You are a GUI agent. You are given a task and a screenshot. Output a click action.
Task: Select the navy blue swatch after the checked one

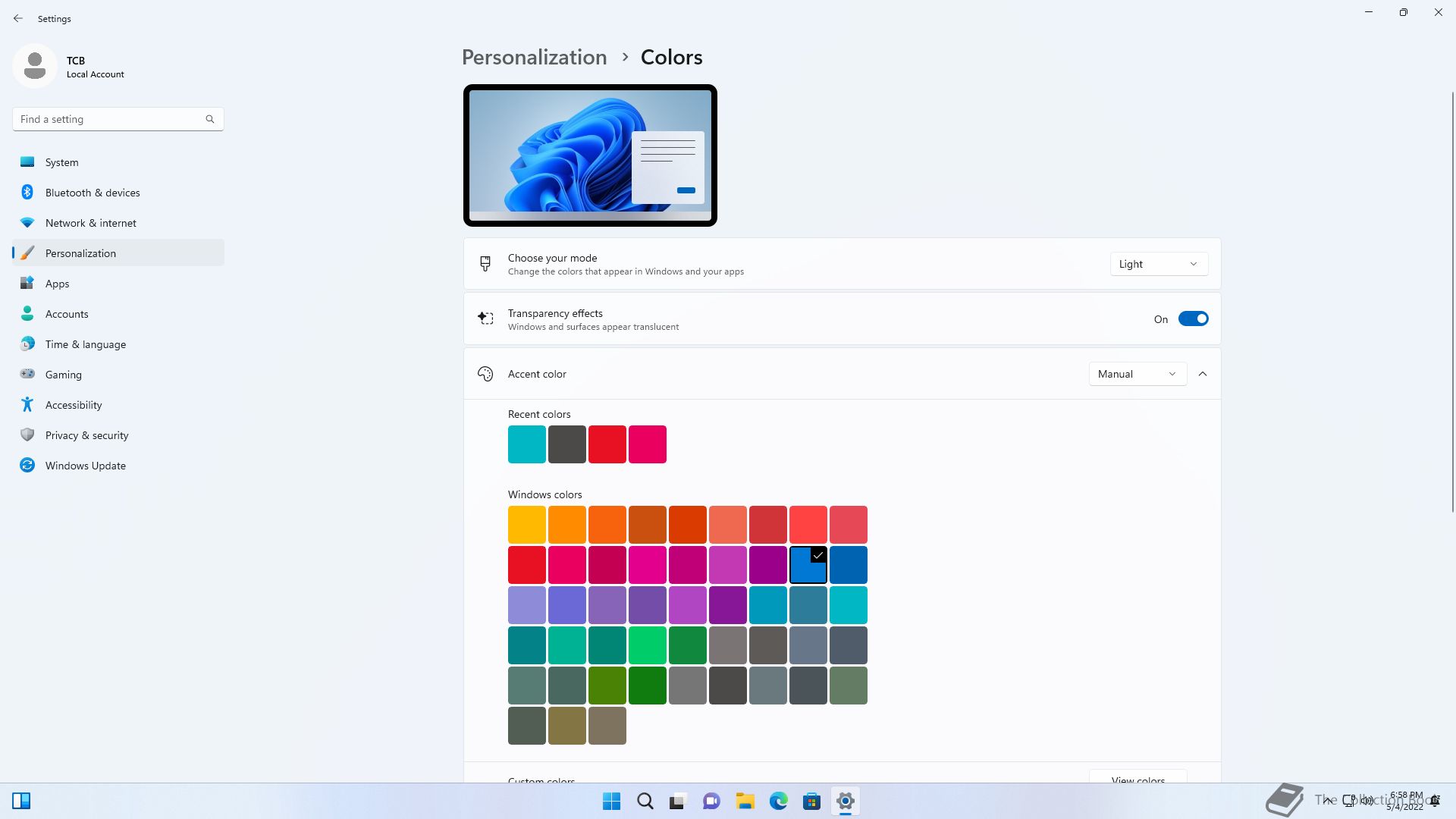tap(849, 565)
